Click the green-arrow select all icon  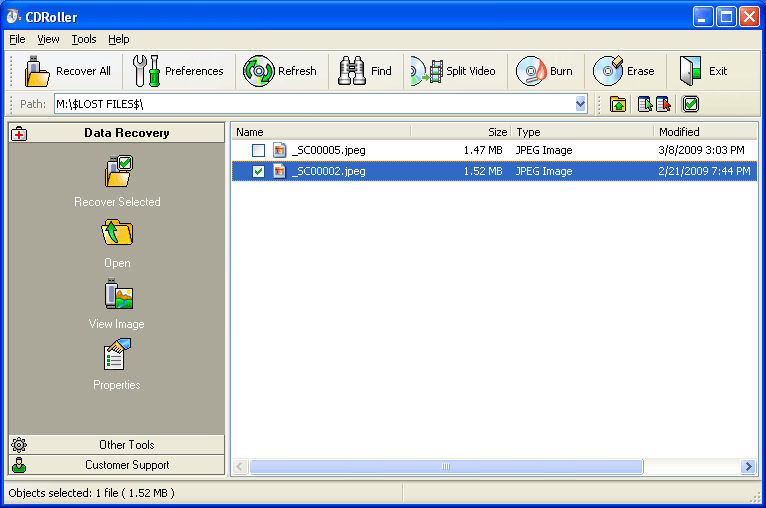pyautogui.click(x=645, y=104)
